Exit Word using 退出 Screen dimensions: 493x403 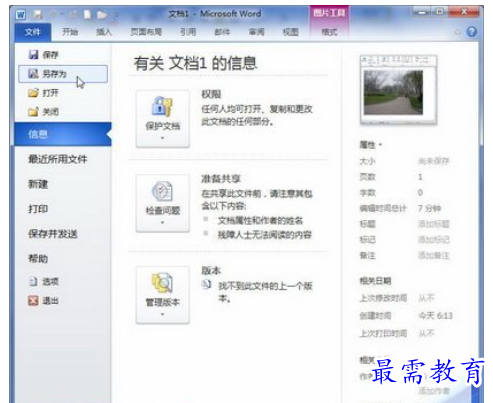click(x=43, y=301)
